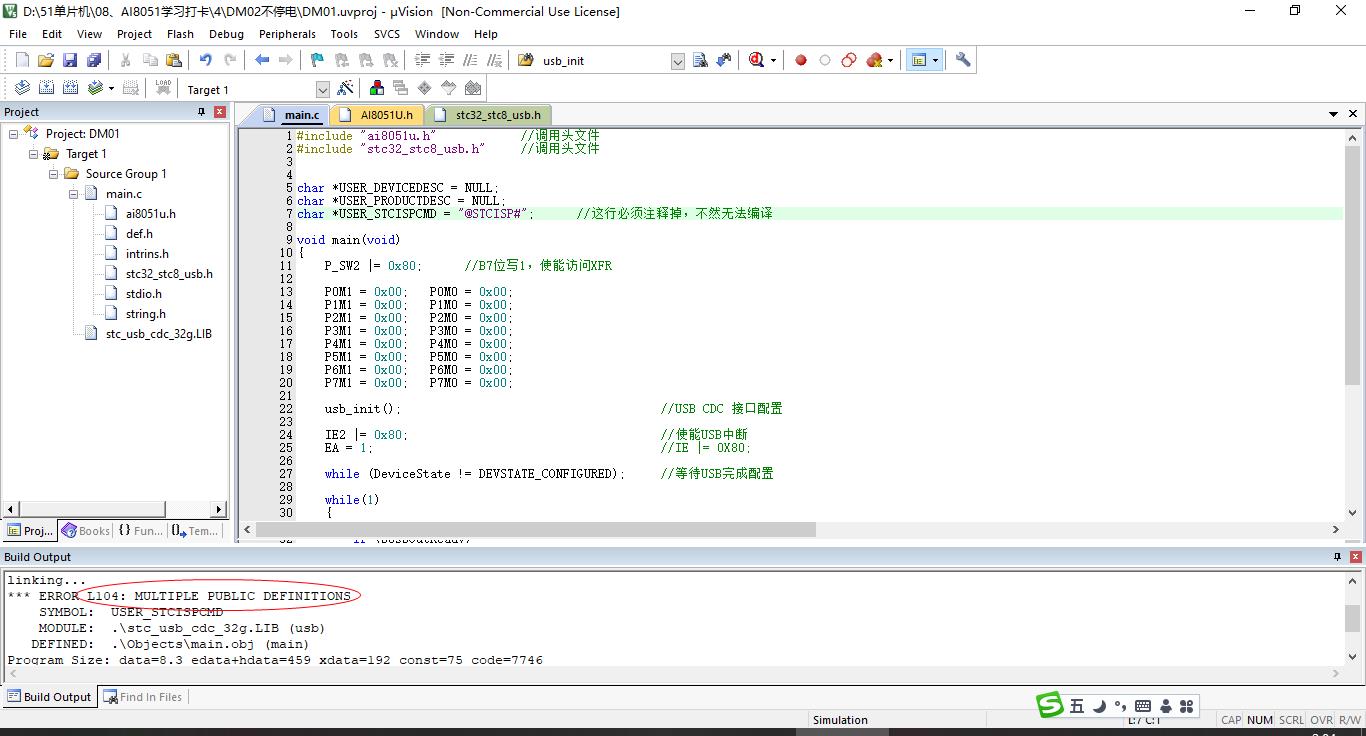This screenshot has width=1366, height=736.
Task: Click the Manage Project Items icon
Action: click(x=377, y=88)
